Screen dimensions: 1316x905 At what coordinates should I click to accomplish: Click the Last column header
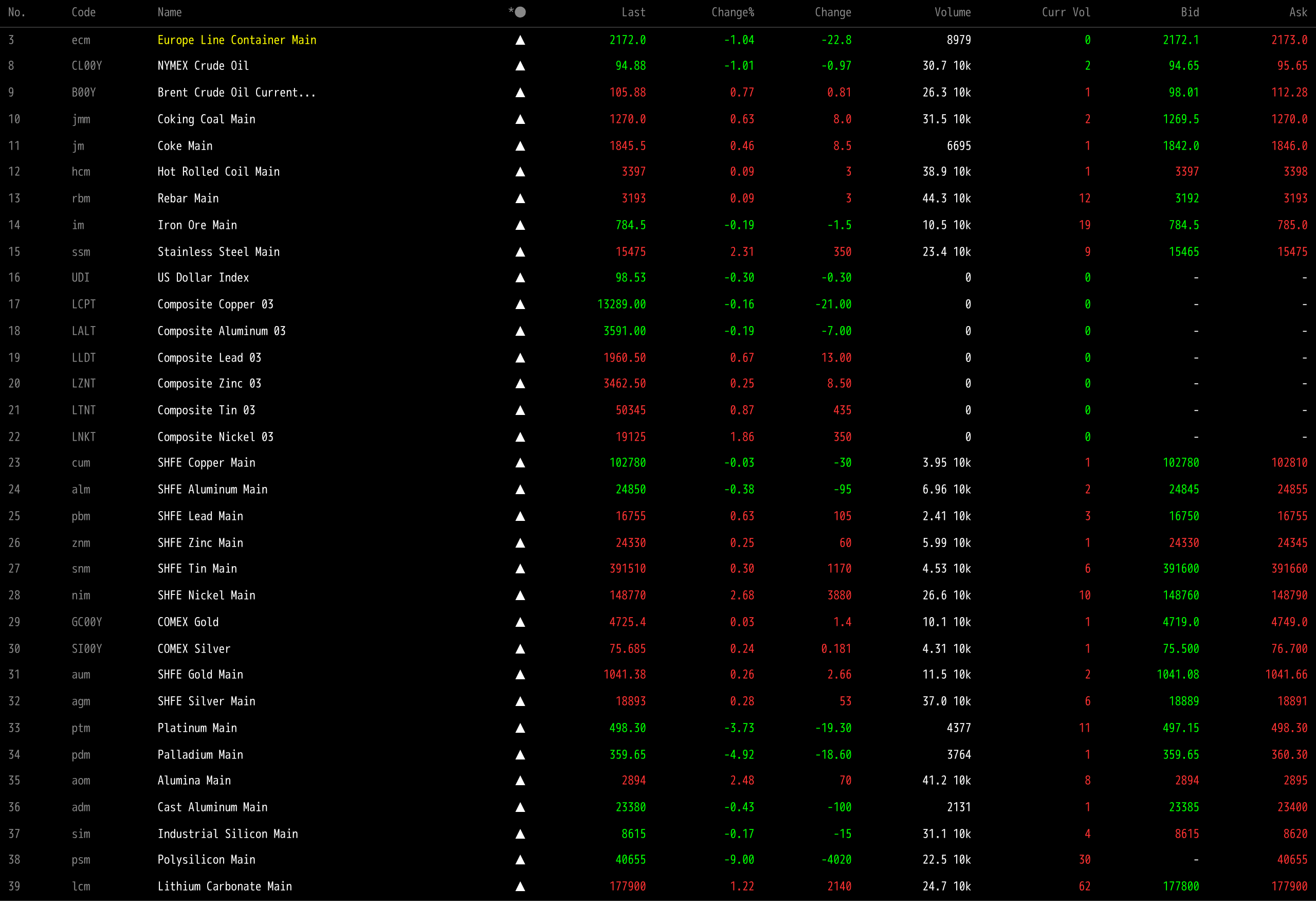pos(633,12)
